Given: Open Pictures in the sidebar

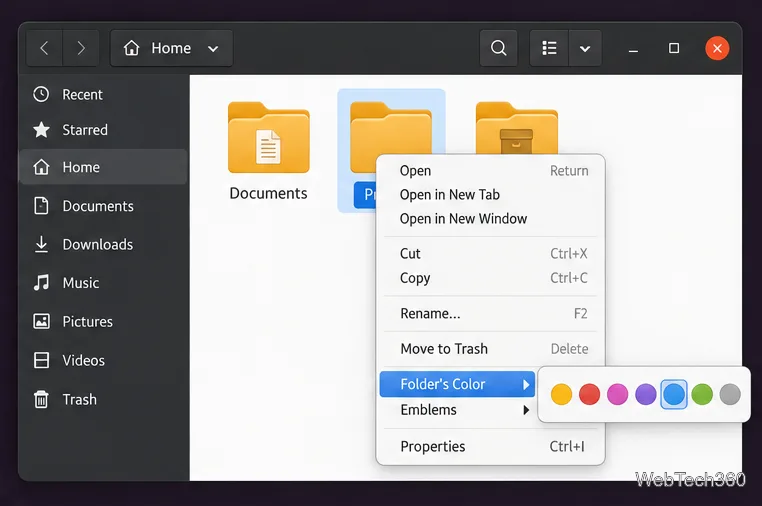Looking at the screenshot, I should (x=103, y=321).
